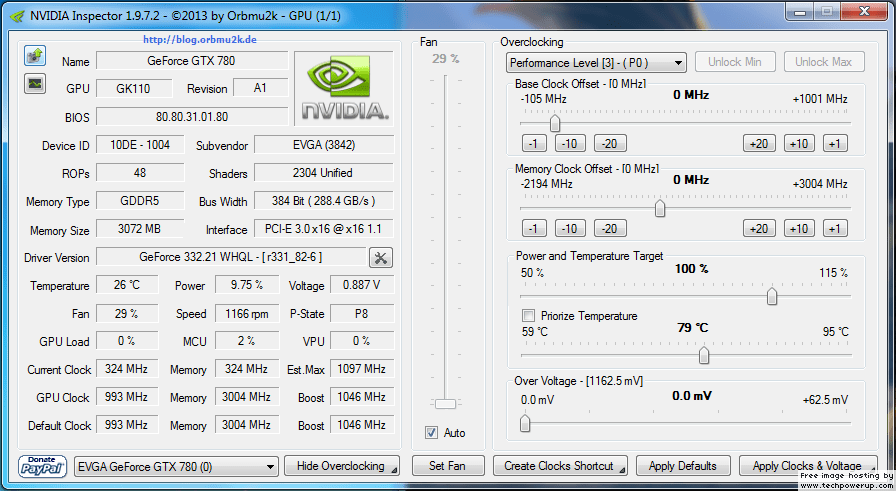896x491 pixels.
Task: Toggle the Auto fan checkbox
Action: pos(431,433)
